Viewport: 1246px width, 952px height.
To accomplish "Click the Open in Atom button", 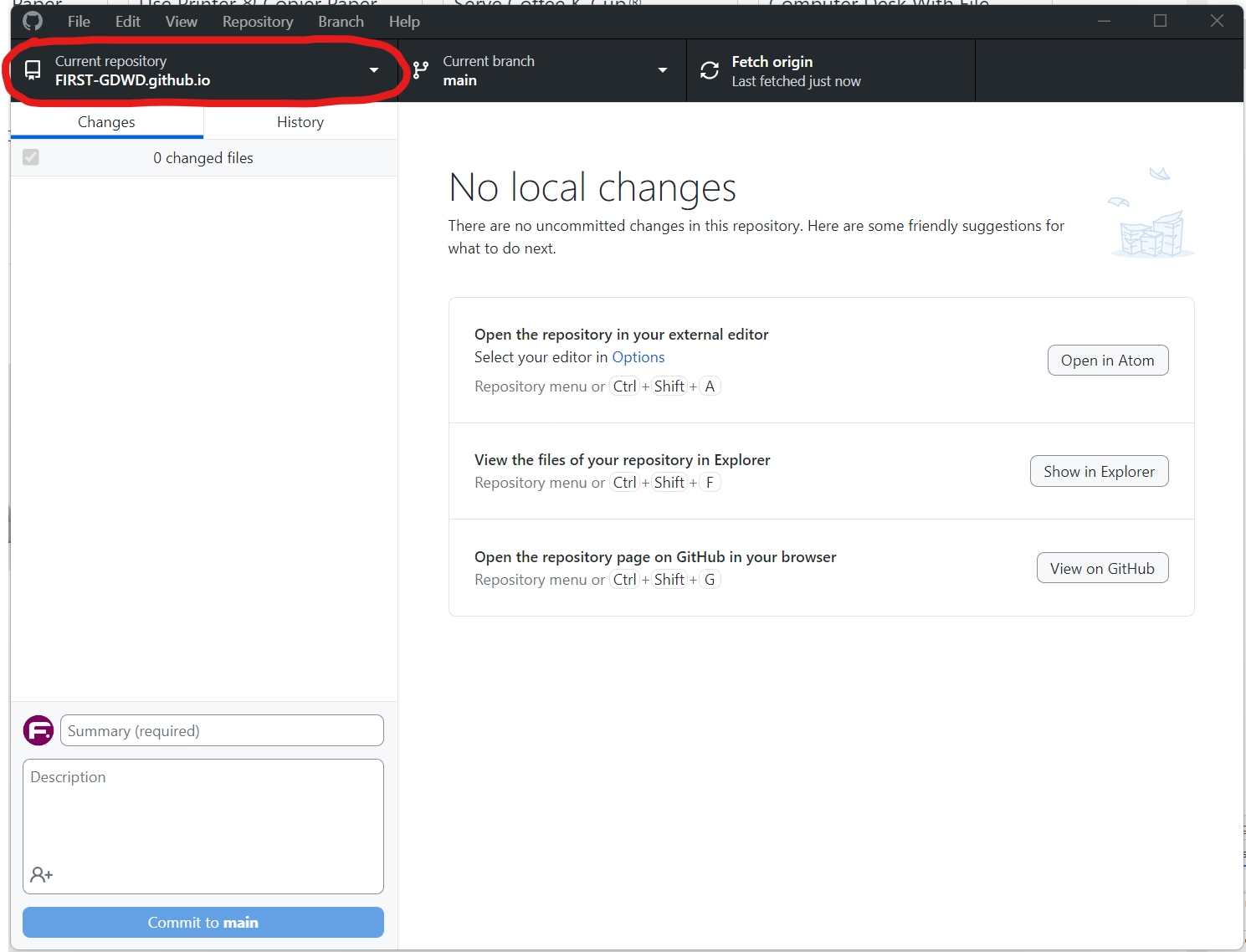I will (x=1108, y=361).
